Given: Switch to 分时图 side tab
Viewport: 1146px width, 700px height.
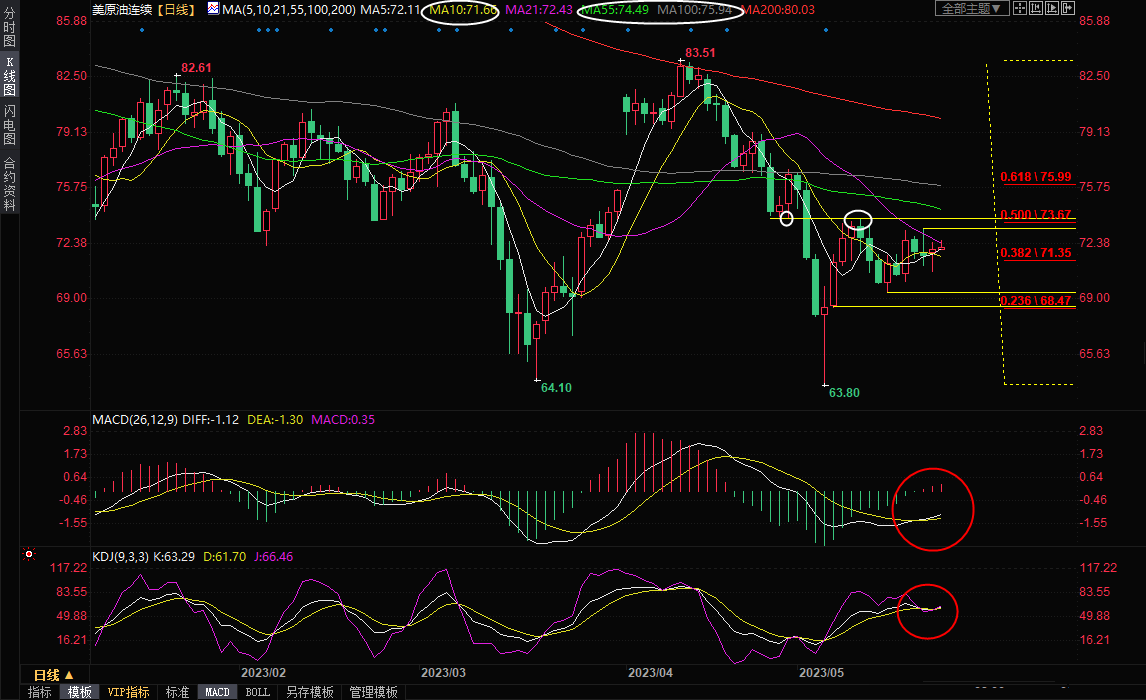Looking at the screenshot, I should point(9,28).
